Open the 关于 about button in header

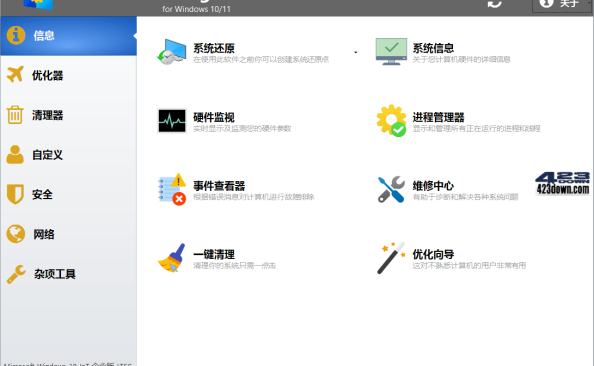coord(562,5)
